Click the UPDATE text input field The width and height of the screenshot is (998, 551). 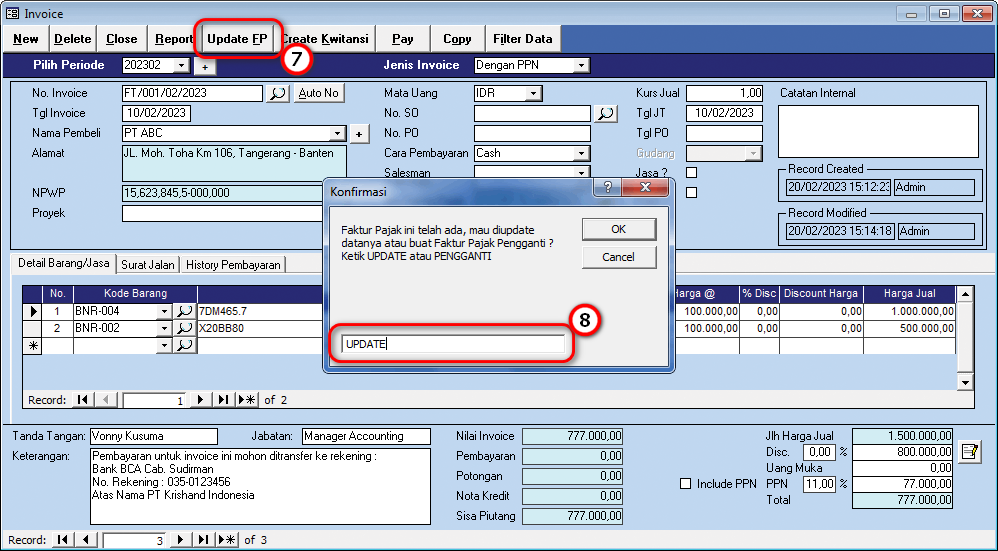(451, 344)
